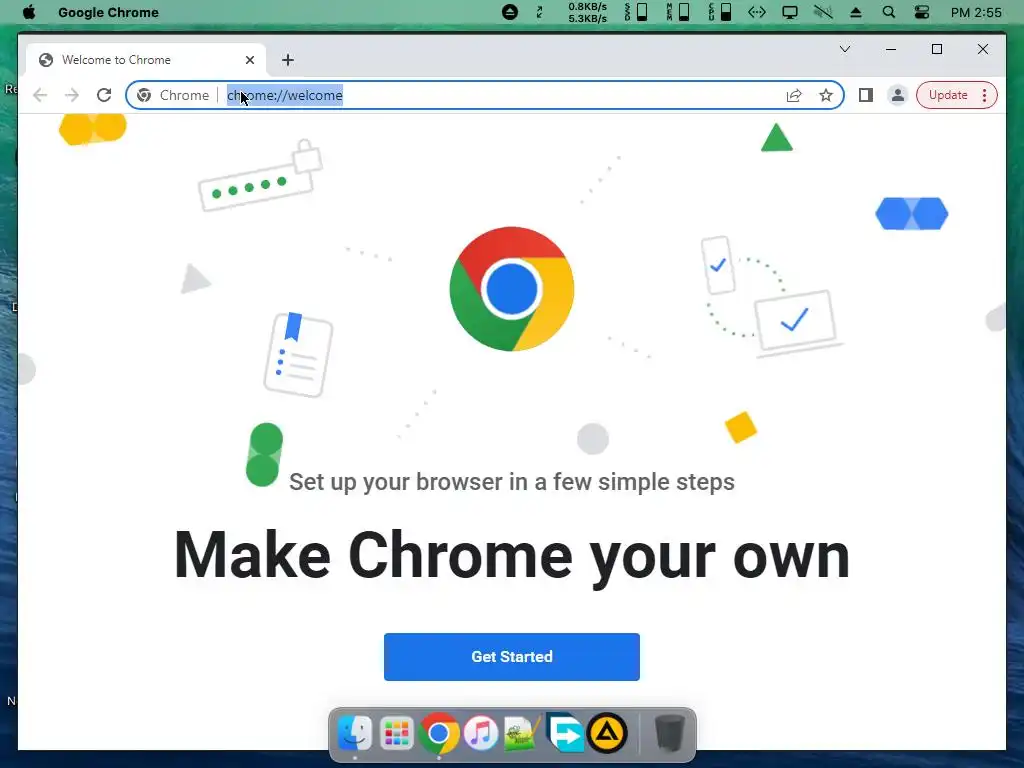Click the network speed indicator
The width and height of the screenshot is (1024, 768).
(587, 12)
